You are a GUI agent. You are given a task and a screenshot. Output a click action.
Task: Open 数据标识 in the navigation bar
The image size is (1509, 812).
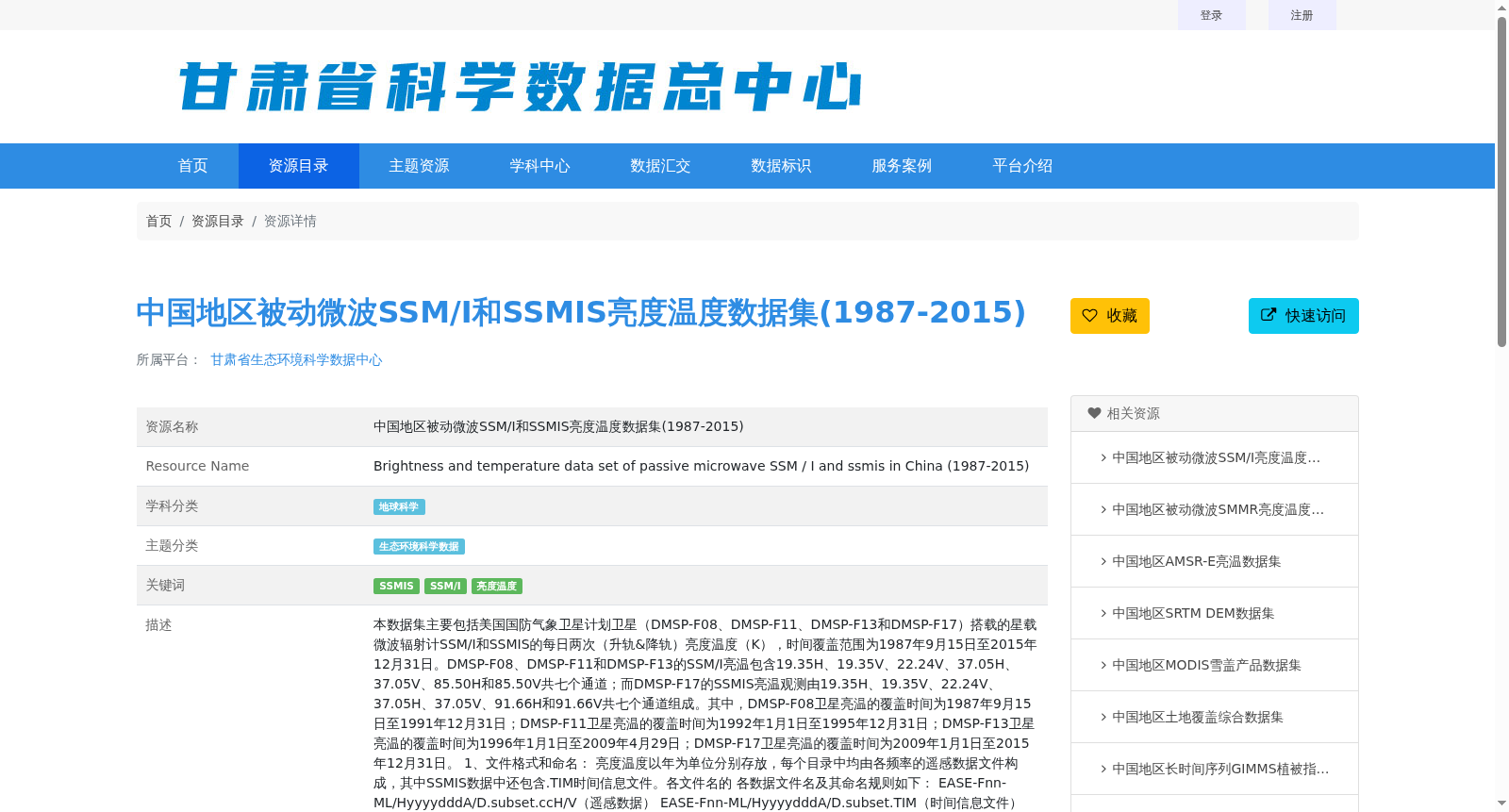(782, 166)
